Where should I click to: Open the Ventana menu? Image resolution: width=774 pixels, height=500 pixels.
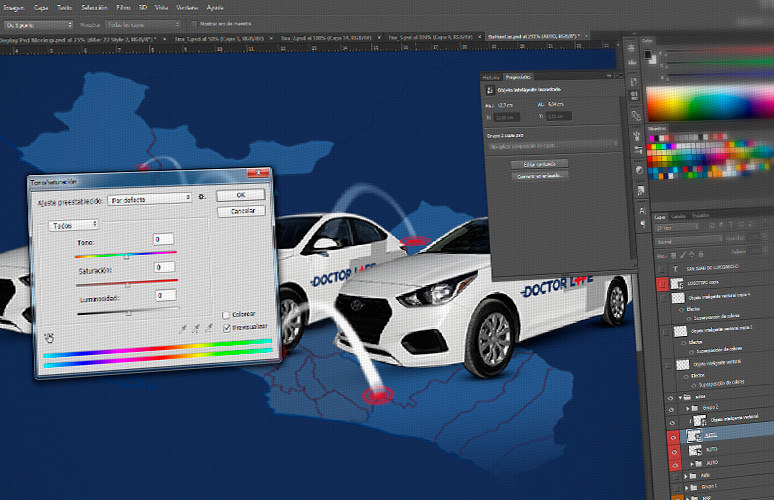click(x=187, y=8)
